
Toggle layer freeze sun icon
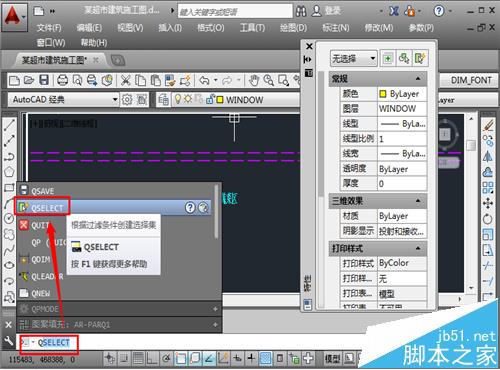click(x=188, y=99)
